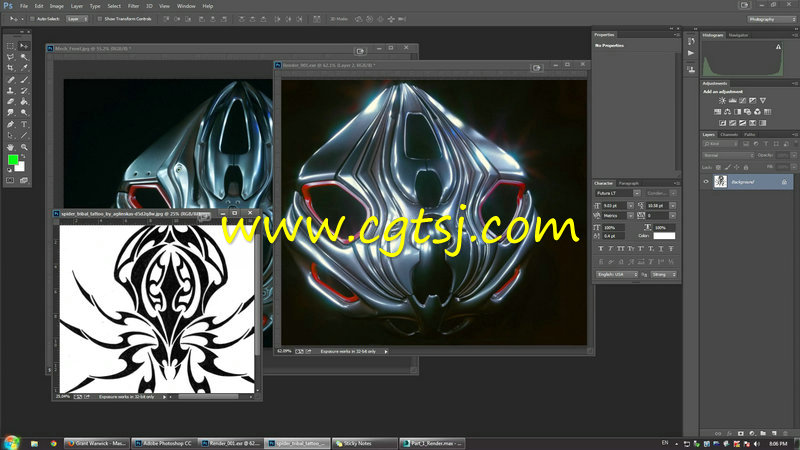Open the Strong anti-aliasing dropdown
The width and height of the screenshot is (800, 450).
click(x=663, y=274)
